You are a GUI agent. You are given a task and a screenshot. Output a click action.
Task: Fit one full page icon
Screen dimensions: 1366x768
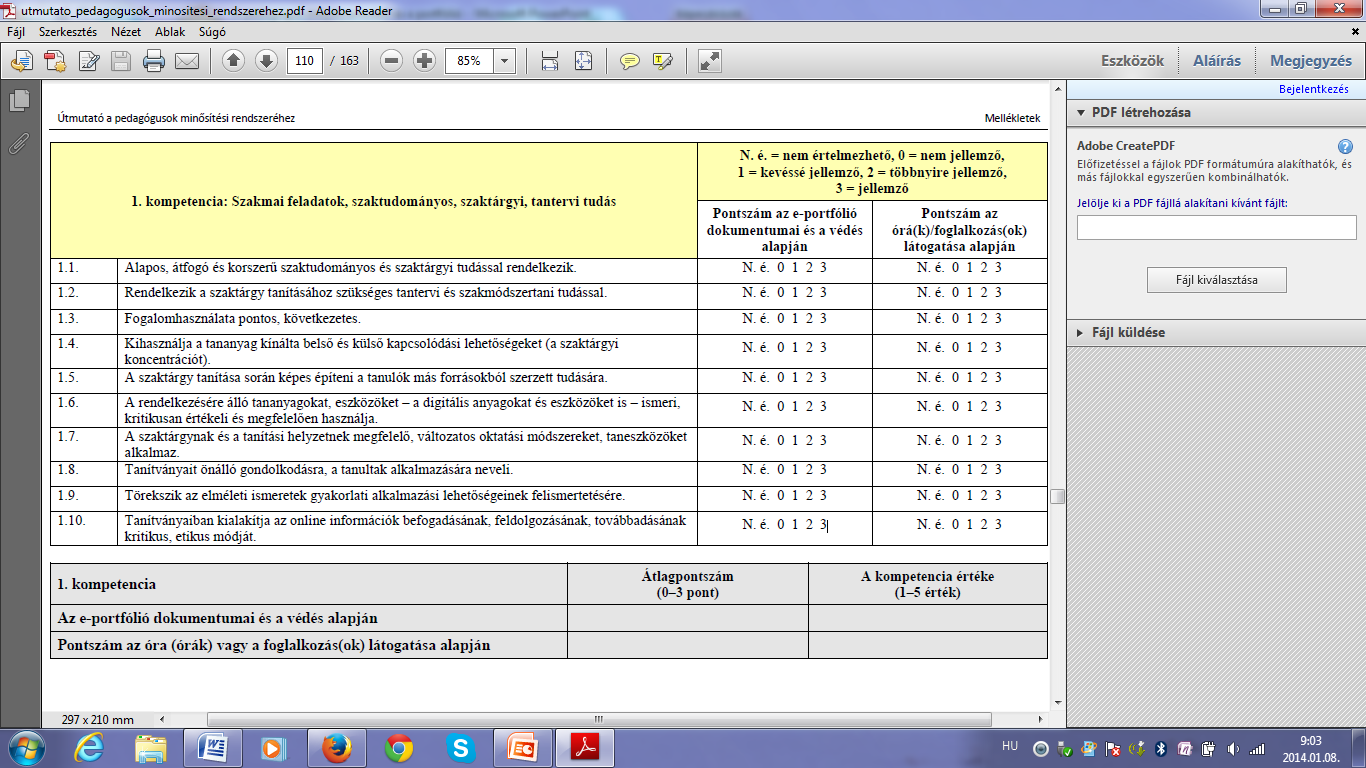pyautogui.click(x=584, y=61)
